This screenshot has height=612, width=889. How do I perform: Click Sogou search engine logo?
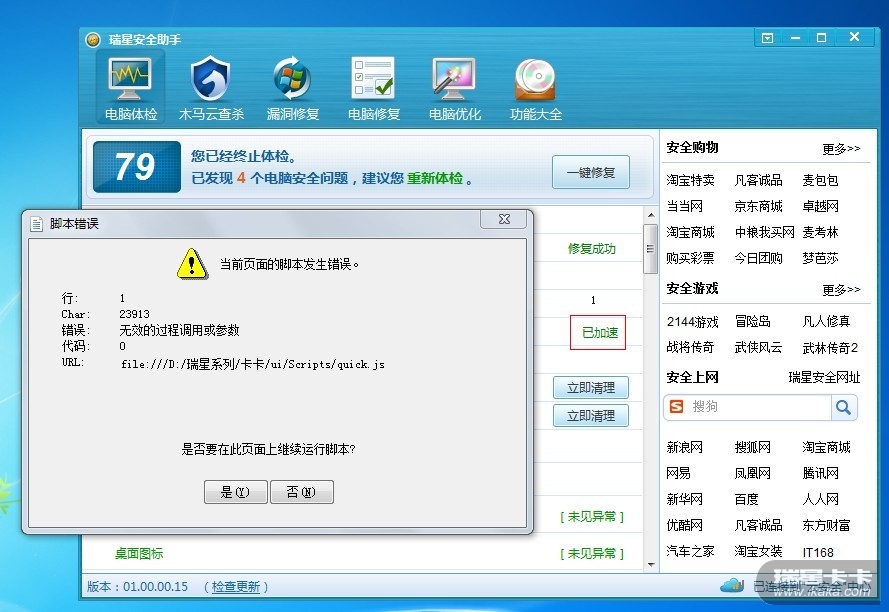[x=676, y=407]
